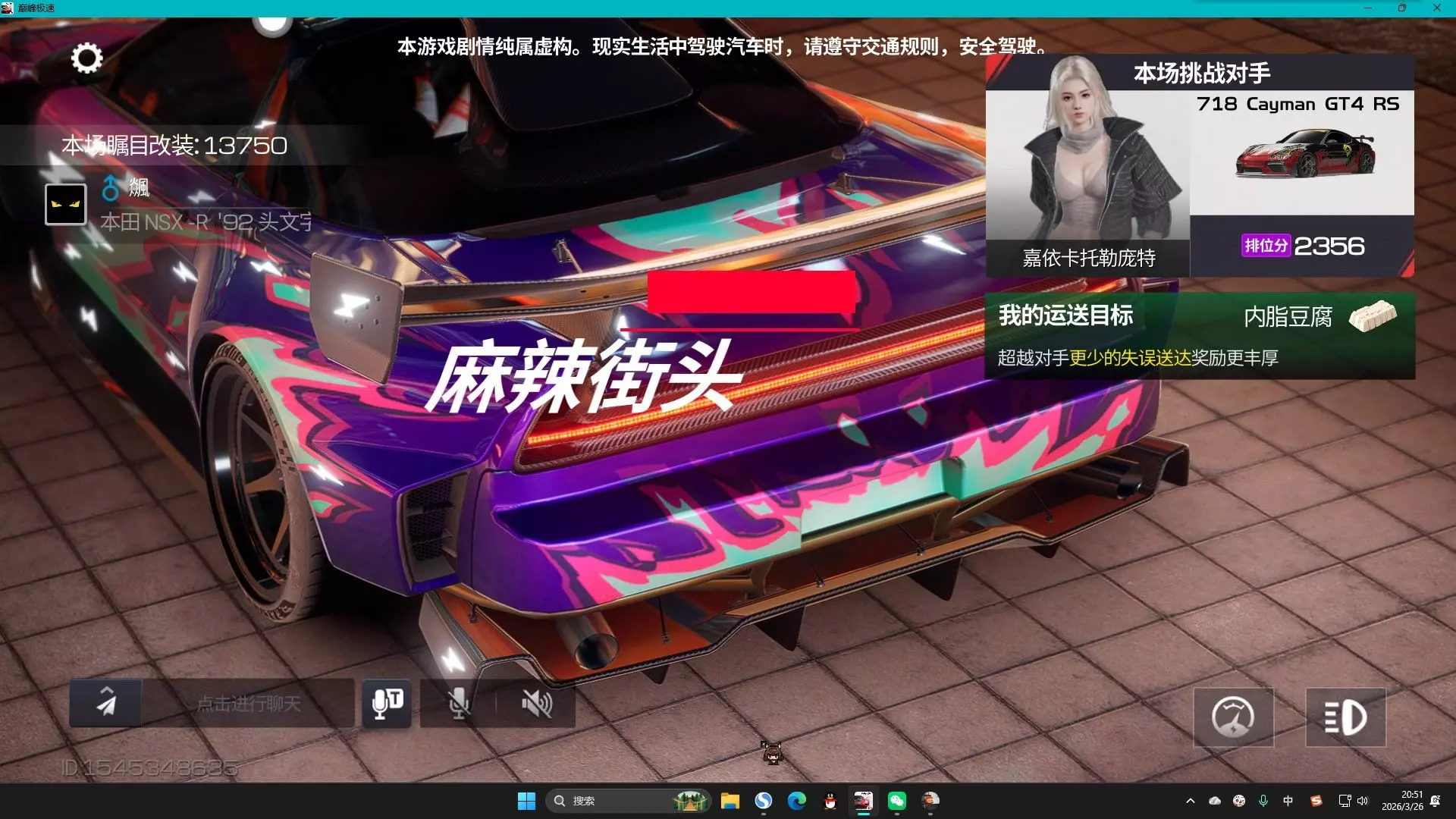
Task: Click the speedometer gauge icon
Action: pyautogui.click(x=1233, y=717)
